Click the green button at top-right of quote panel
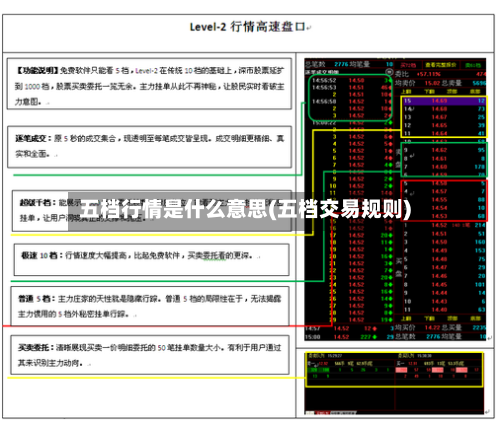500x424 pixels. tap(473, 65)
